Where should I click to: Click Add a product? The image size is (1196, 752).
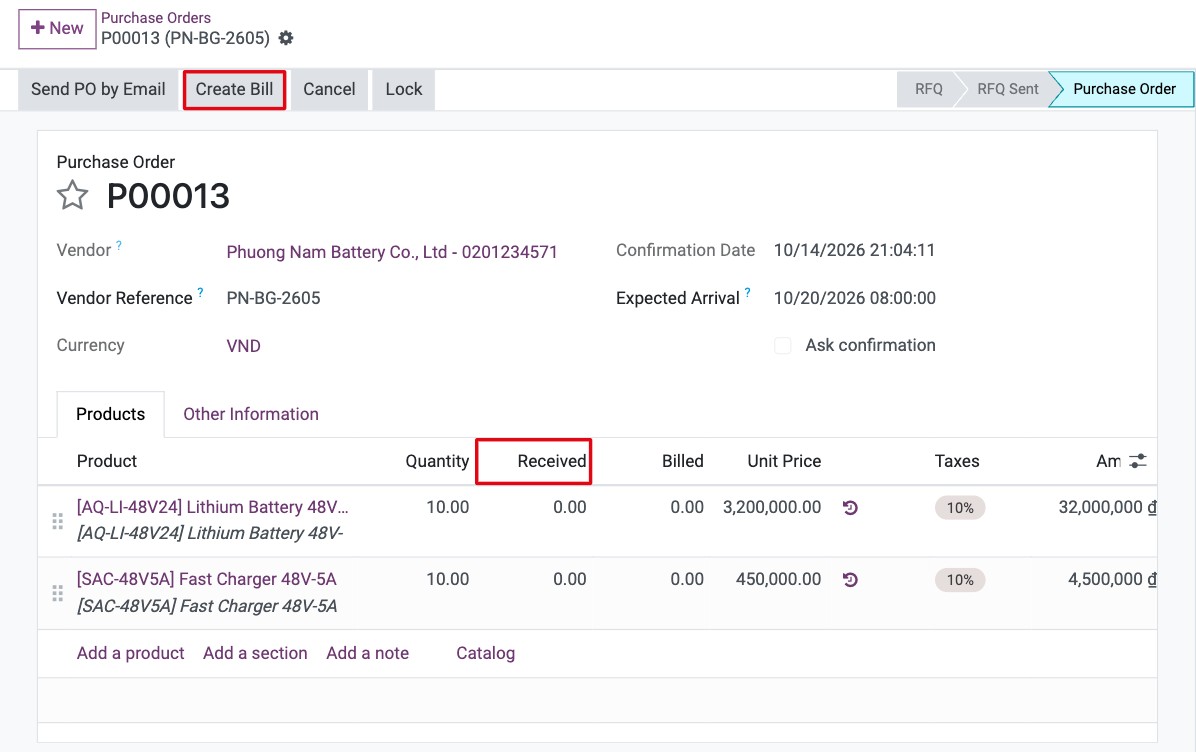[130, 654]
